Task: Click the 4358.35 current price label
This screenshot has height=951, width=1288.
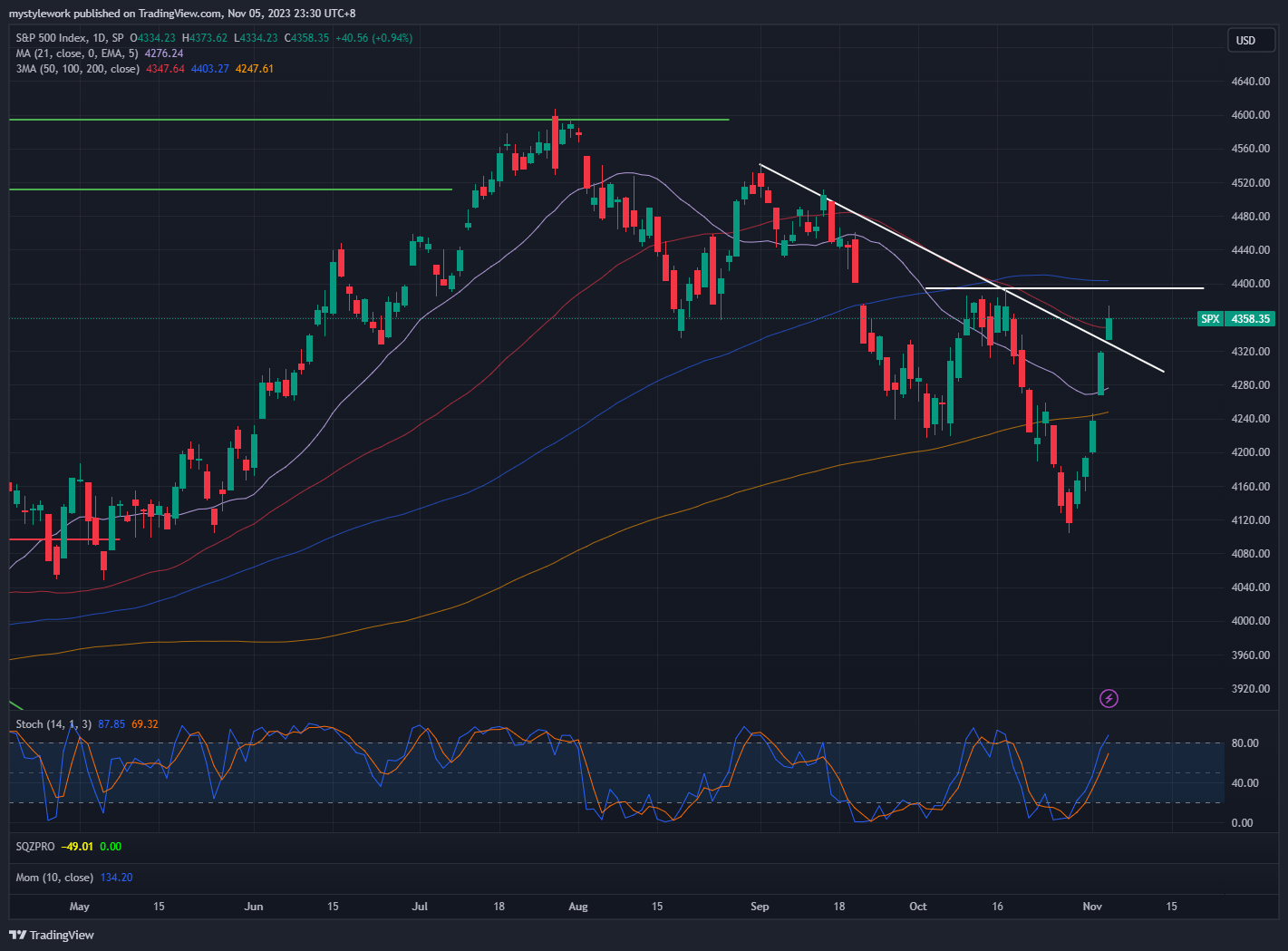Action: point(1250,319)
